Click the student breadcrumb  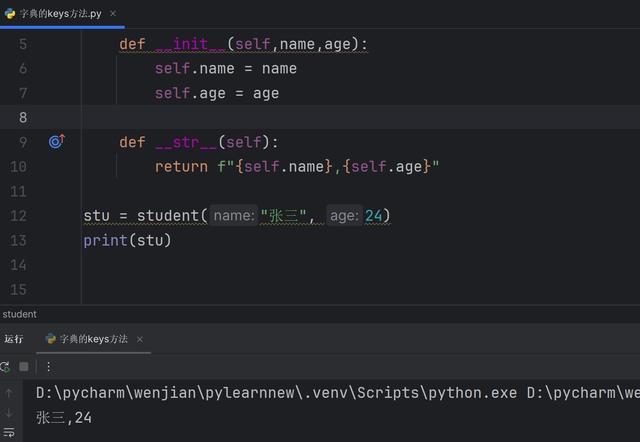point(20,314)
